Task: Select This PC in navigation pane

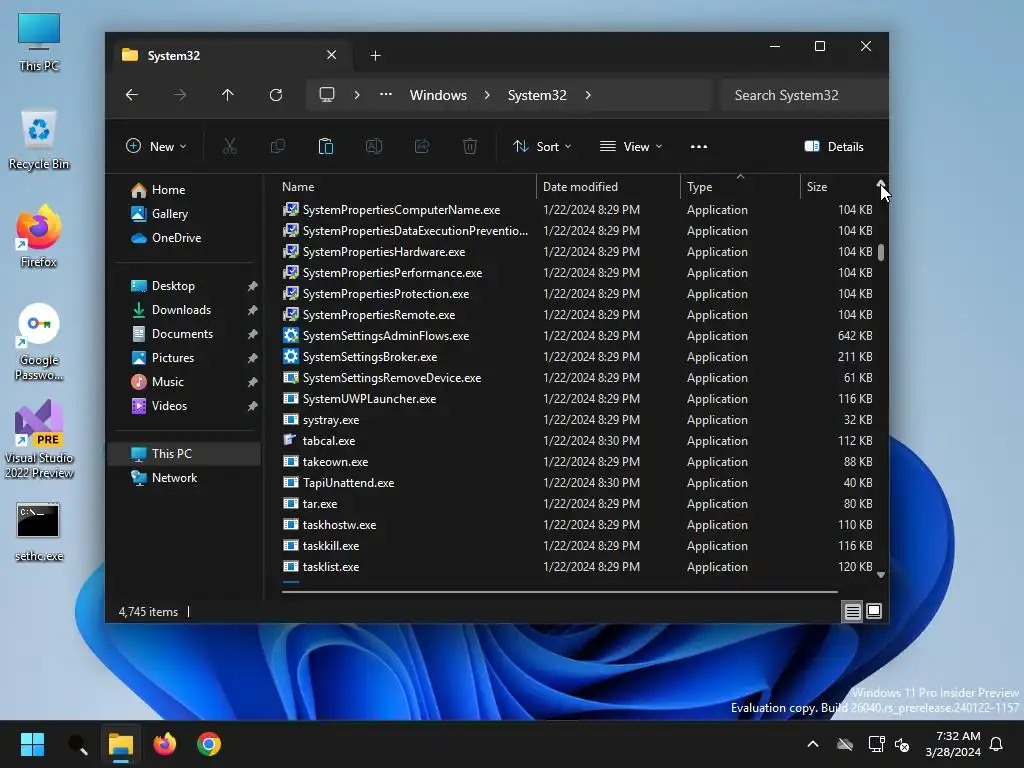Action: pos(184,454)
